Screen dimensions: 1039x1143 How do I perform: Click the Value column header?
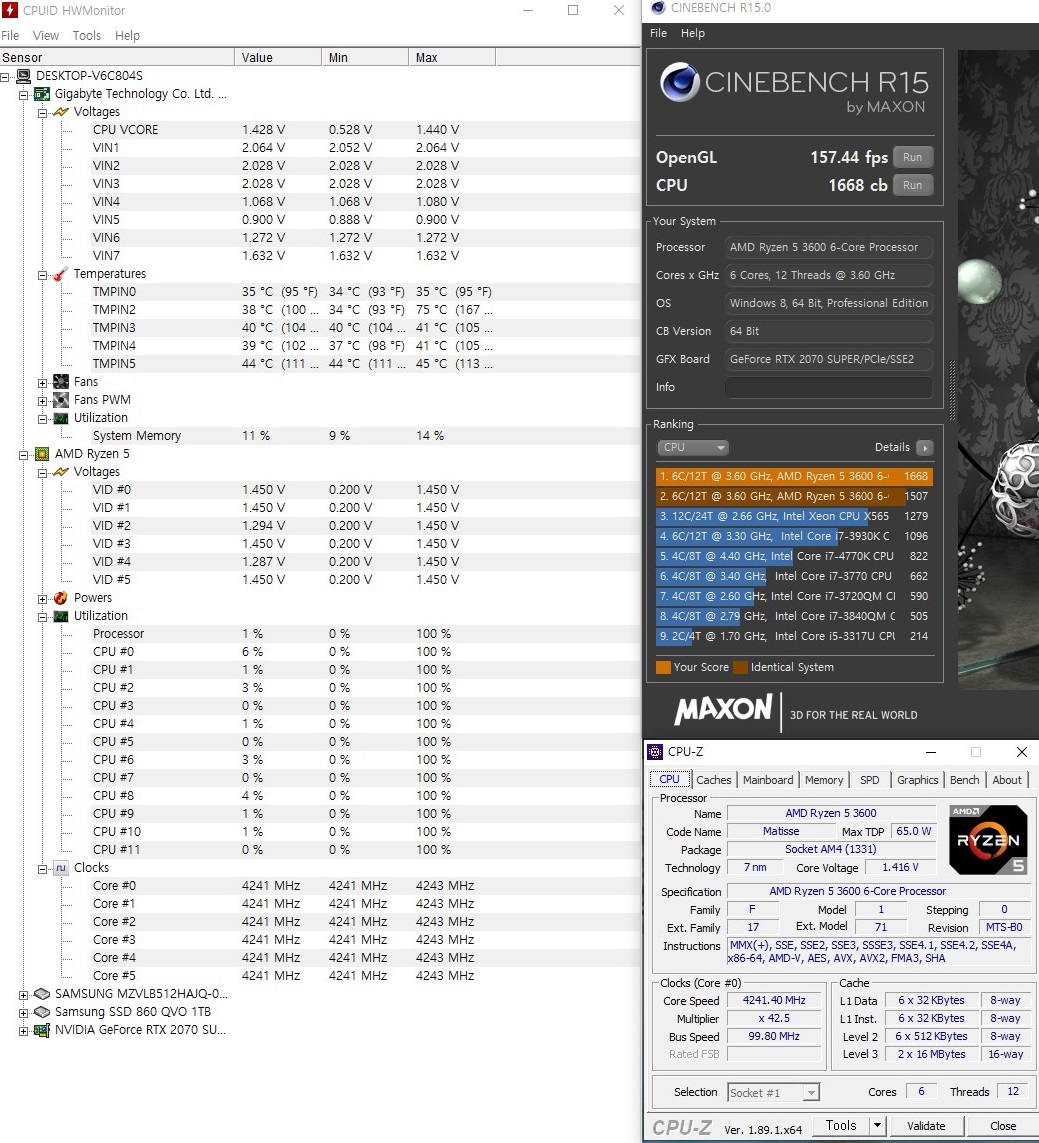point(278,57)
